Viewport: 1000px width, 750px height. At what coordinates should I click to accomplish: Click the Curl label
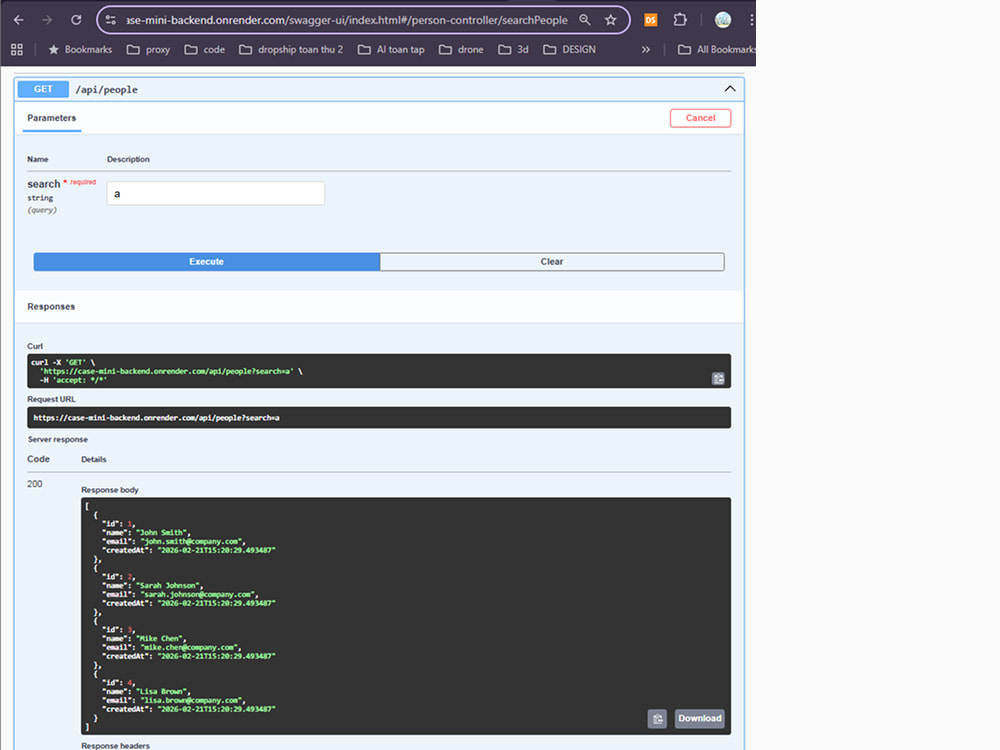pyautogui.click(x=35, y=346)
